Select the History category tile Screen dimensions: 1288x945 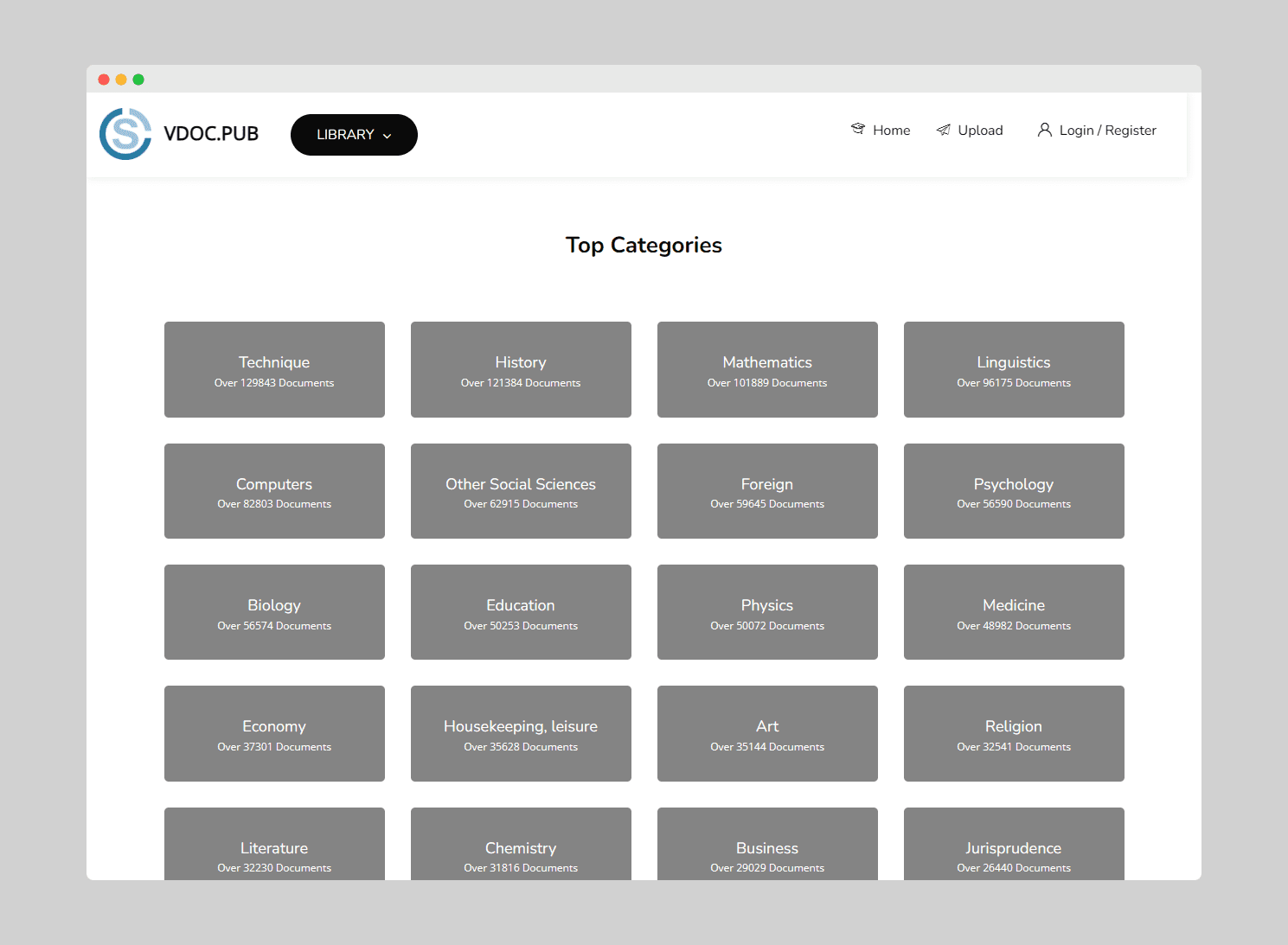click(x=521, y=370)
